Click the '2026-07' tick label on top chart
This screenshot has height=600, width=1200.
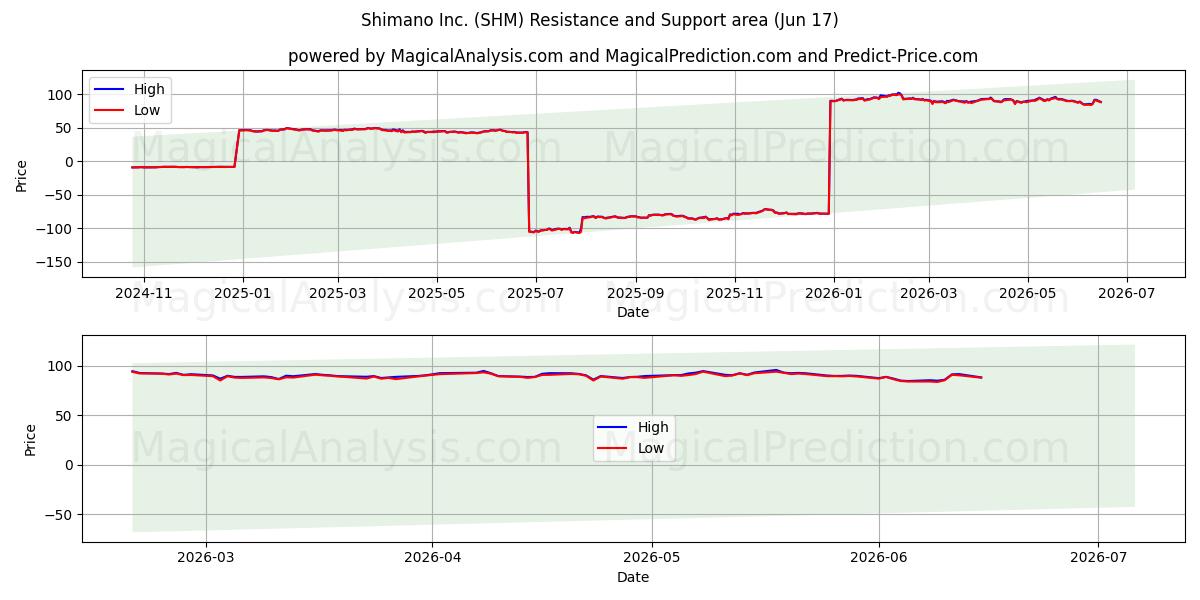click(x=1127, y=292)
